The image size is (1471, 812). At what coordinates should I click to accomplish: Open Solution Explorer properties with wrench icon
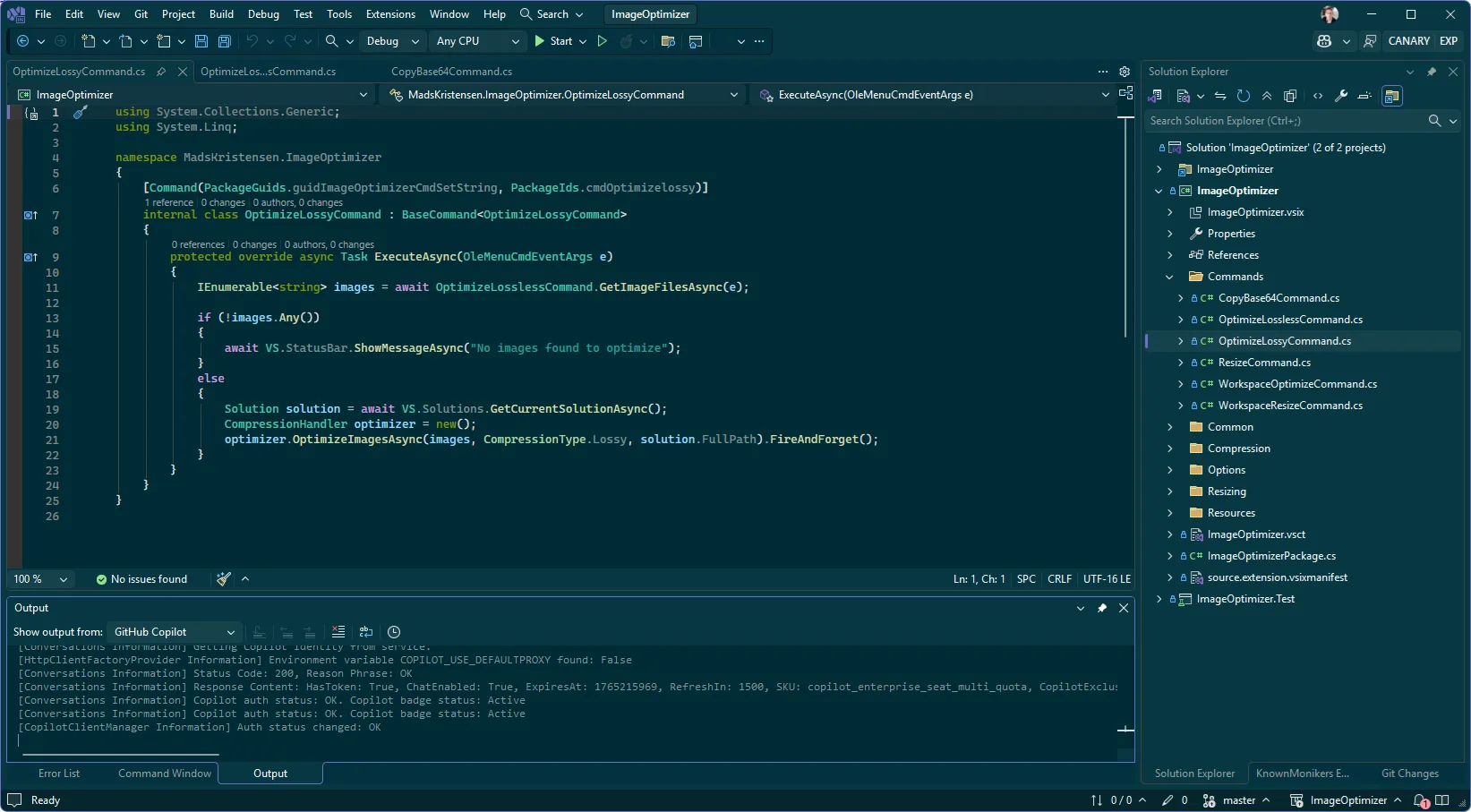point(1340,96)
